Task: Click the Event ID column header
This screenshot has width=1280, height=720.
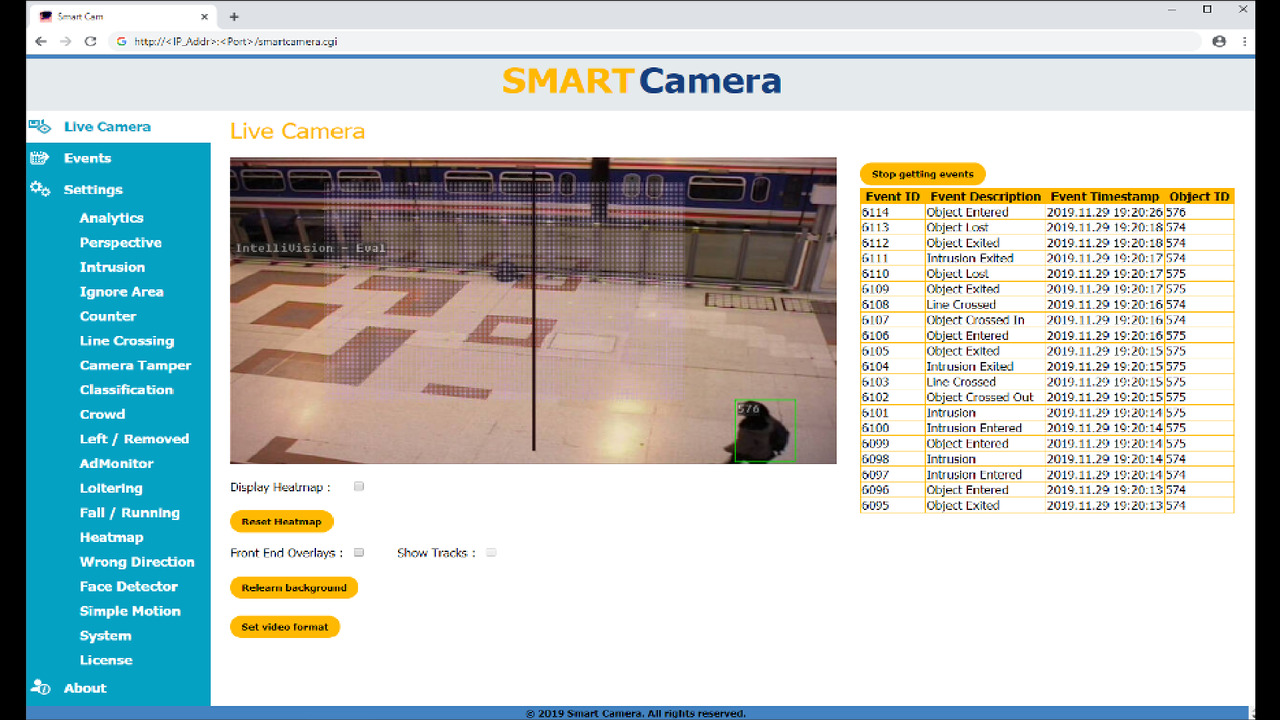Action: coord(892,197)
